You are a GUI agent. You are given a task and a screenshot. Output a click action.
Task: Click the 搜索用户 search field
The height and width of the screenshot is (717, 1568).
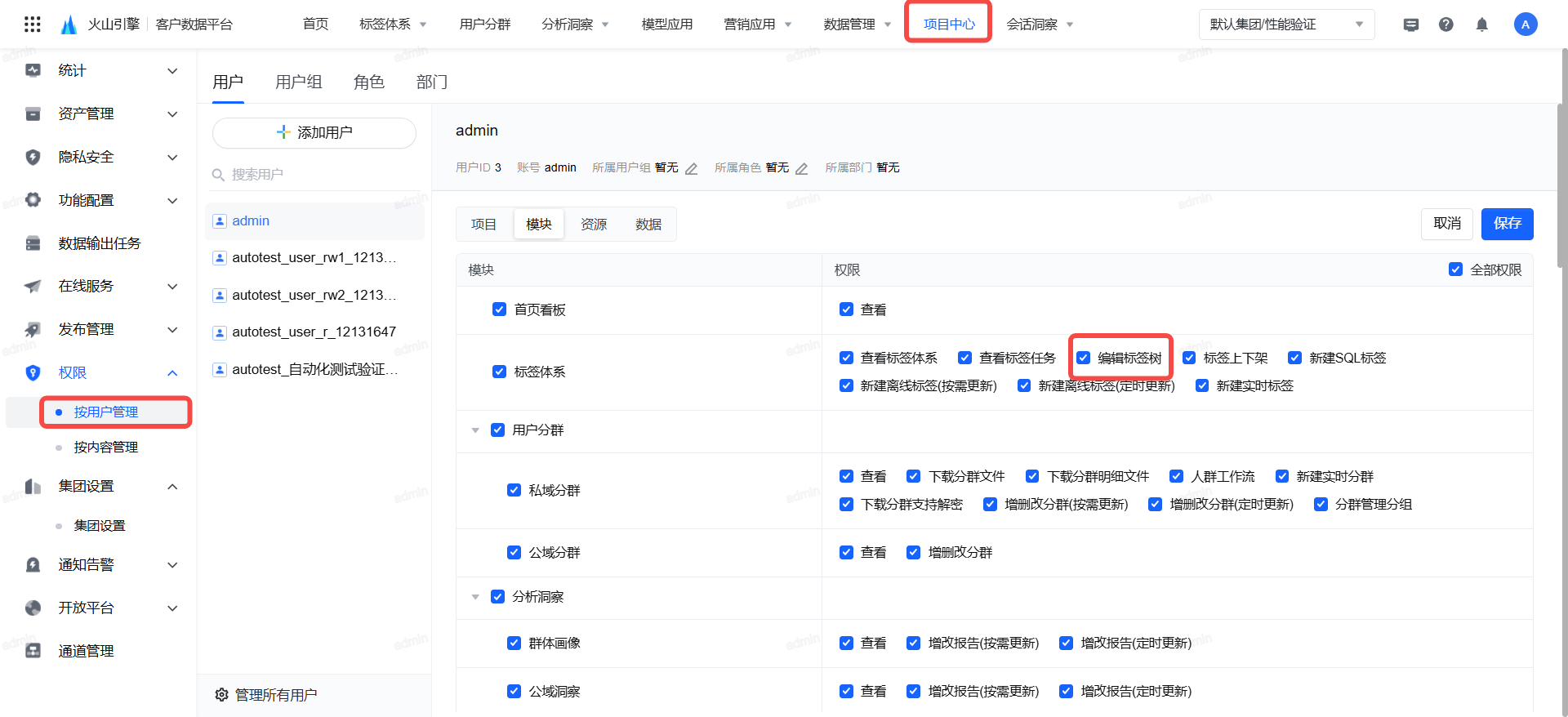pos(318,175)
